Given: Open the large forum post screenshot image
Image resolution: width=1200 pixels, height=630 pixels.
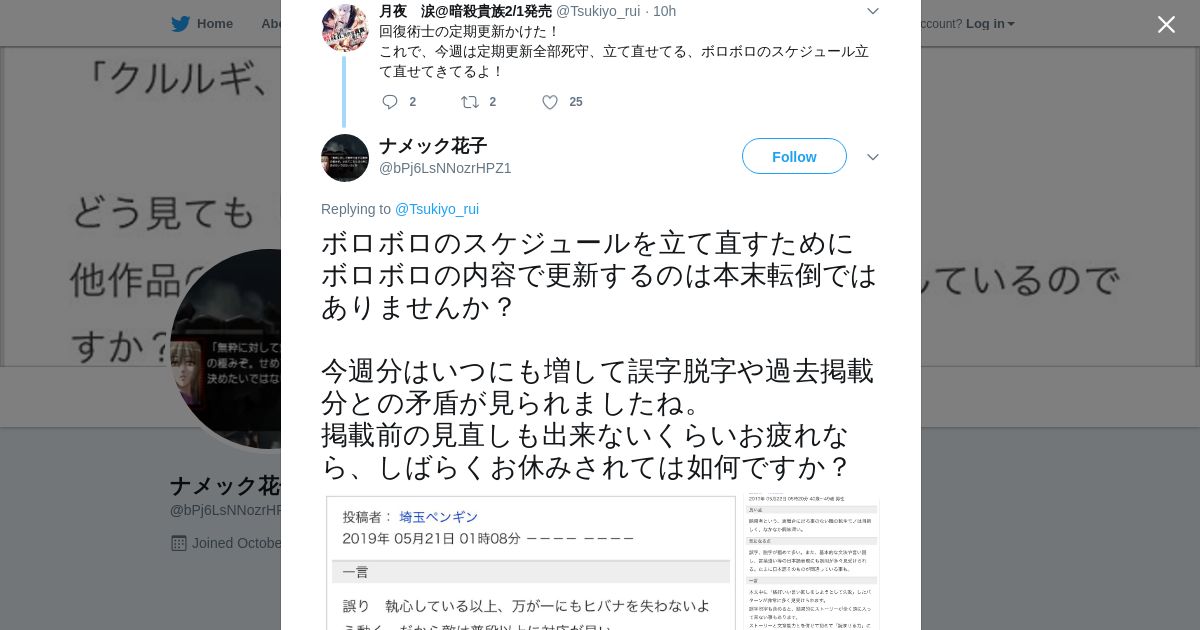Looking at the screenshot, I should (x=531, y=562).
